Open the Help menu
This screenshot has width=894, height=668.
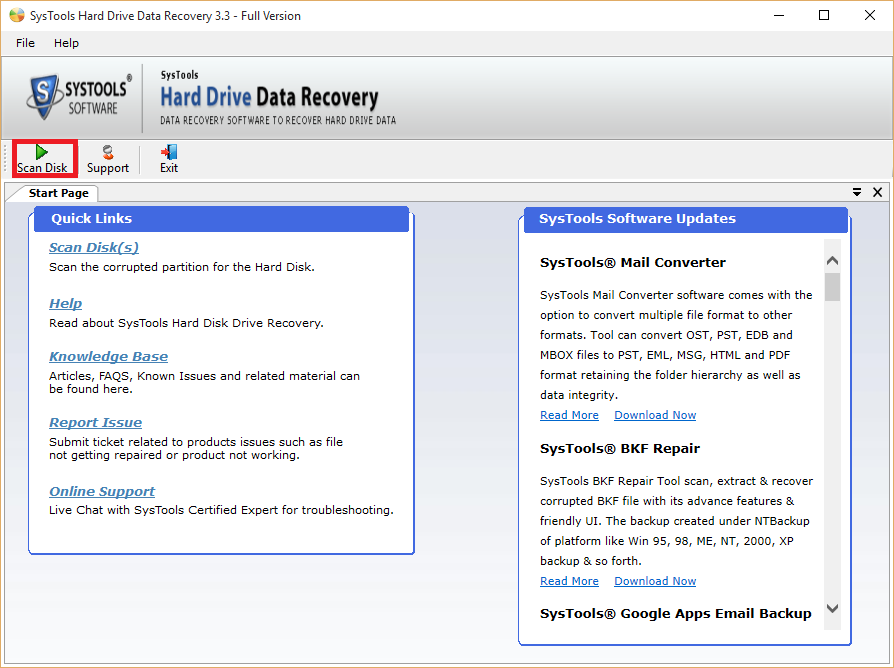(x=66, y=43)
